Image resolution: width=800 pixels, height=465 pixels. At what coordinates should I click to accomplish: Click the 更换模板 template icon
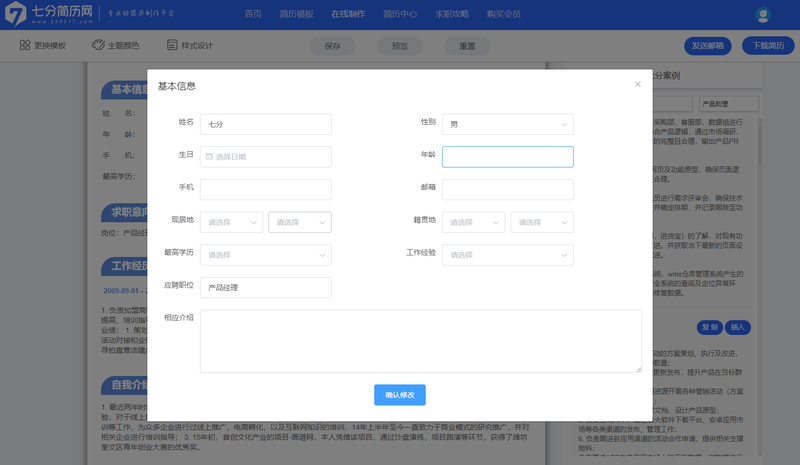(24, 45)
